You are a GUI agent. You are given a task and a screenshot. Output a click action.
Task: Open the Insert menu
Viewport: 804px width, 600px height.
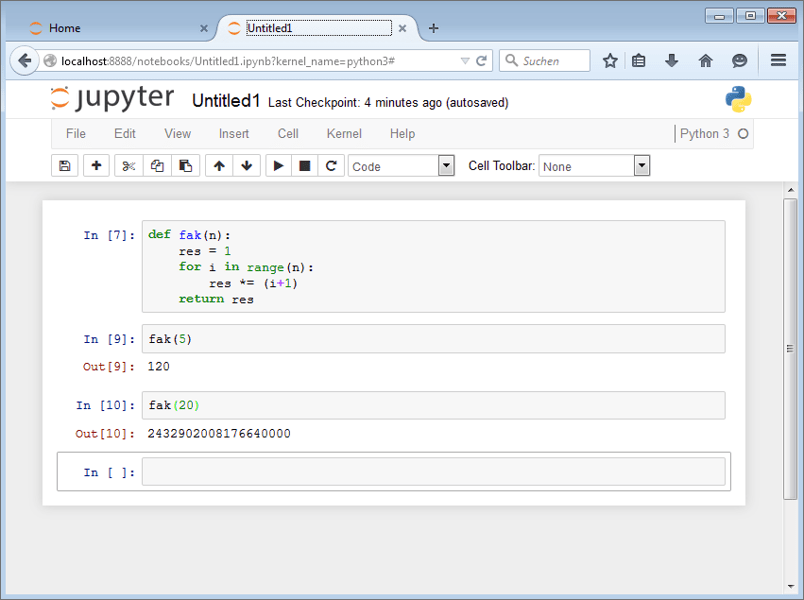coord(234,134)
